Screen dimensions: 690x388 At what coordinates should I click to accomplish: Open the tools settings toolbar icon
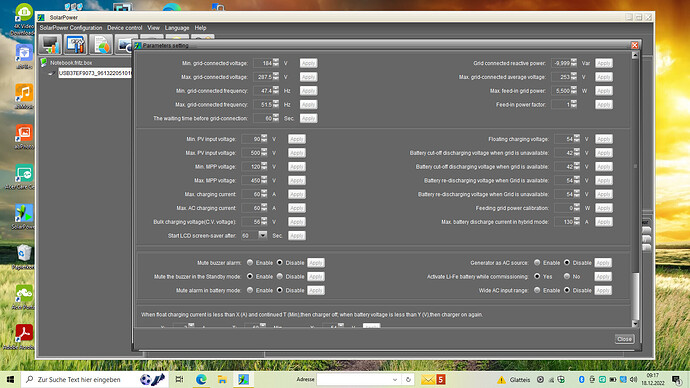(x=75, y=44)
